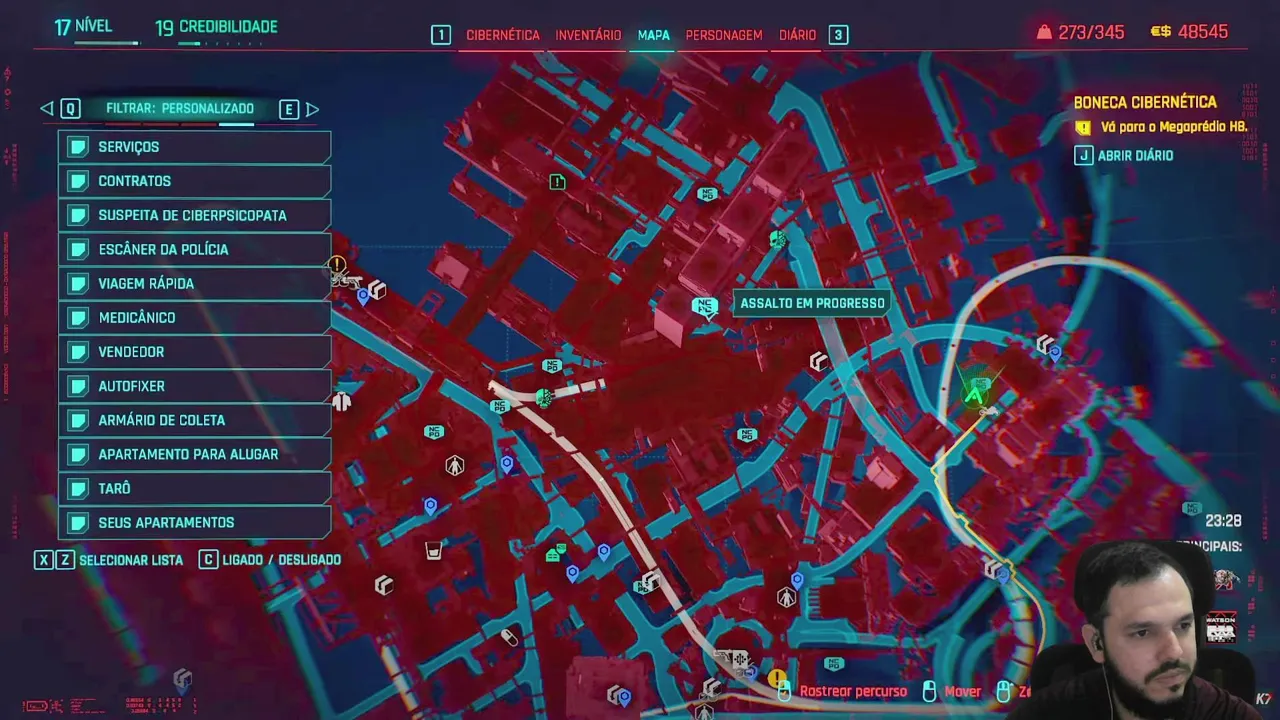
Task: Click the in-game time 23:28
Action: [x=1223, y=521]
